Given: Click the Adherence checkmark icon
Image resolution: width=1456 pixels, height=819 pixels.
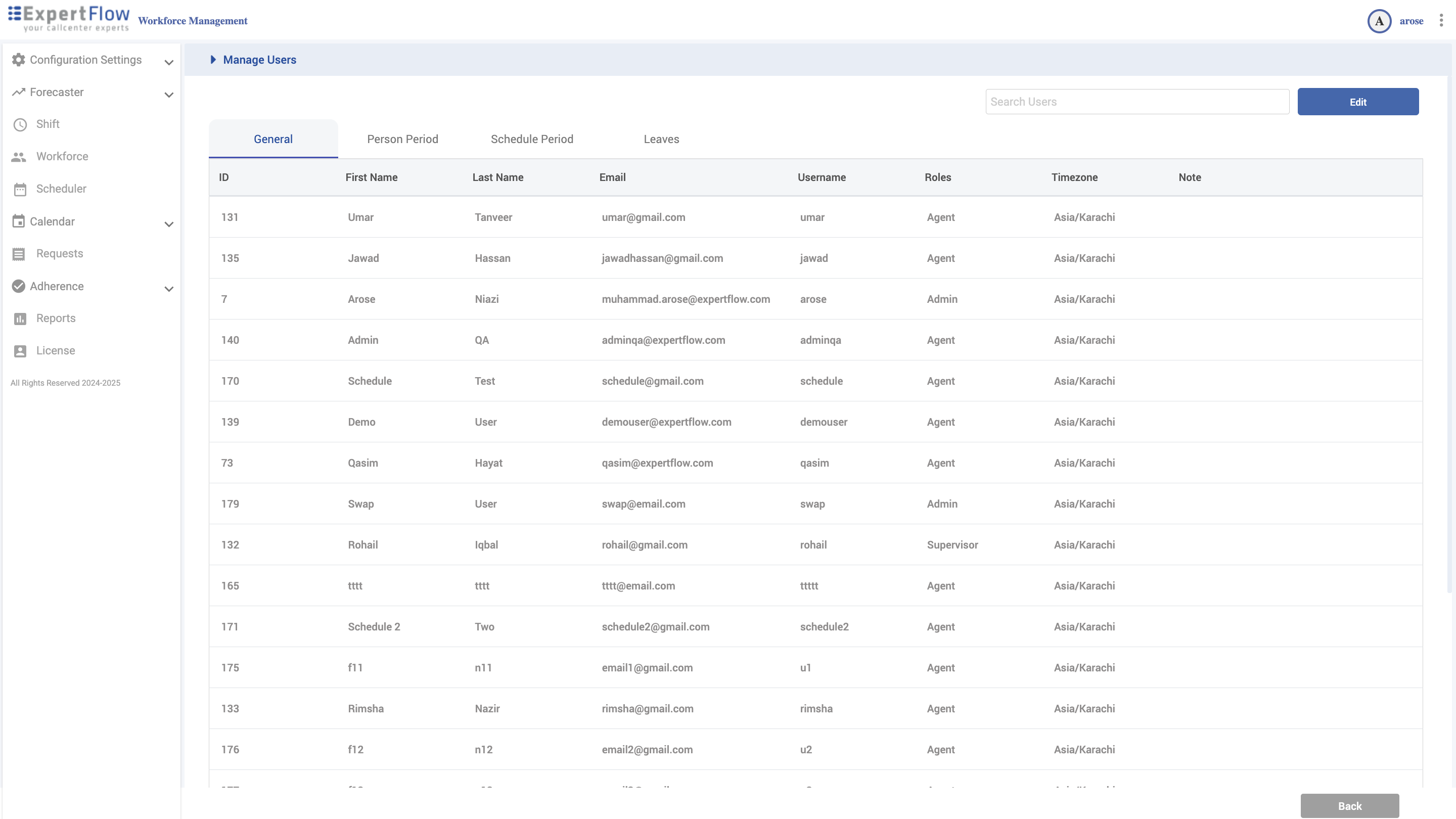Looking at the screenshot, I should click(x=19, y=286).
